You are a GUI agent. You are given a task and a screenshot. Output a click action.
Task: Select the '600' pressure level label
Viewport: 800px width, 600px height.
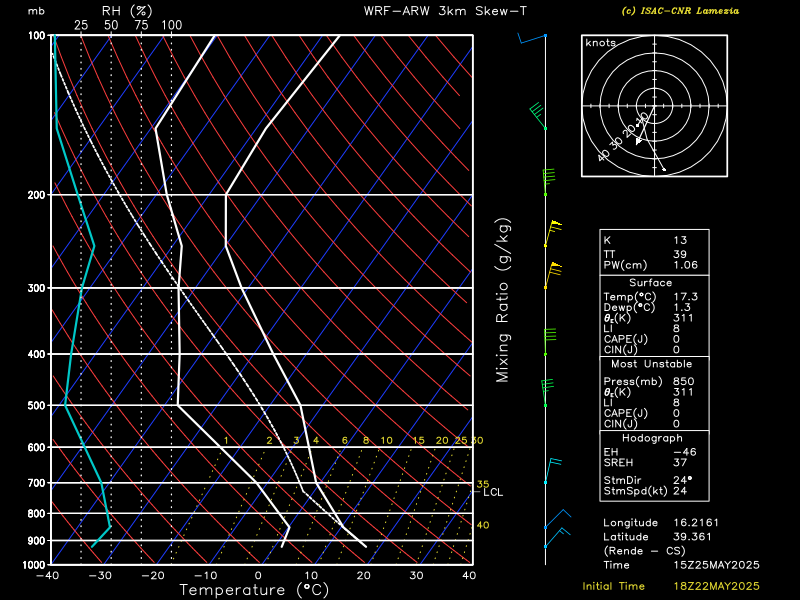36,447
